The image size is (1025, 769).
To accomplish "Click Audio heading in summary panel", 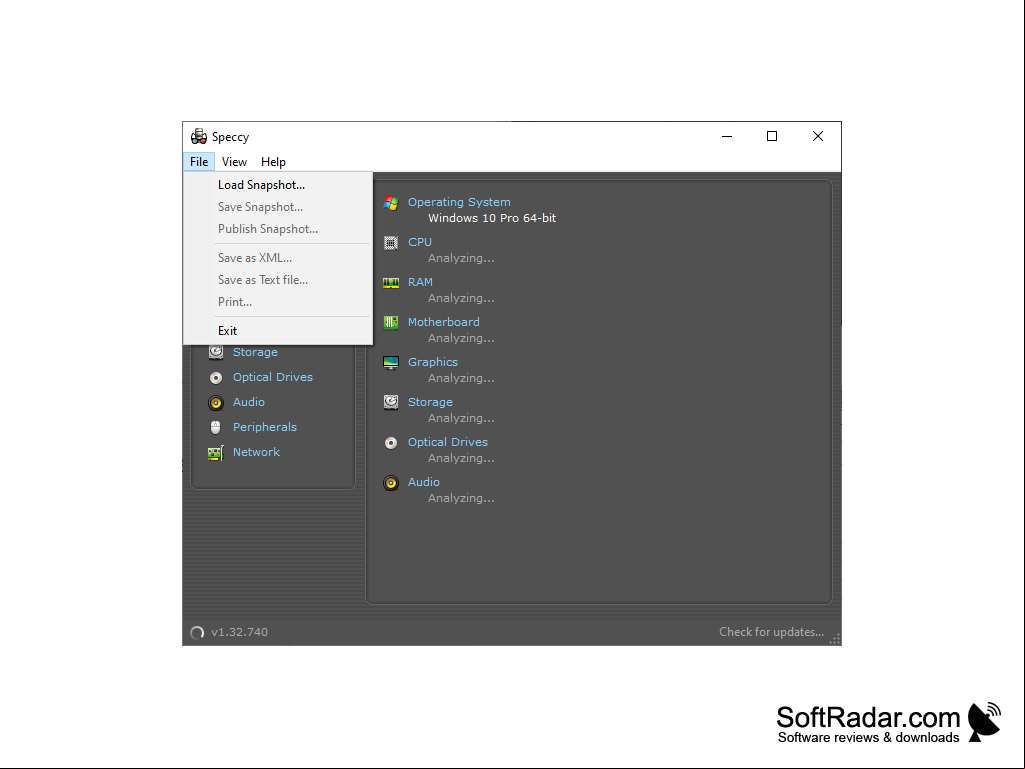I will coord(424,482).
